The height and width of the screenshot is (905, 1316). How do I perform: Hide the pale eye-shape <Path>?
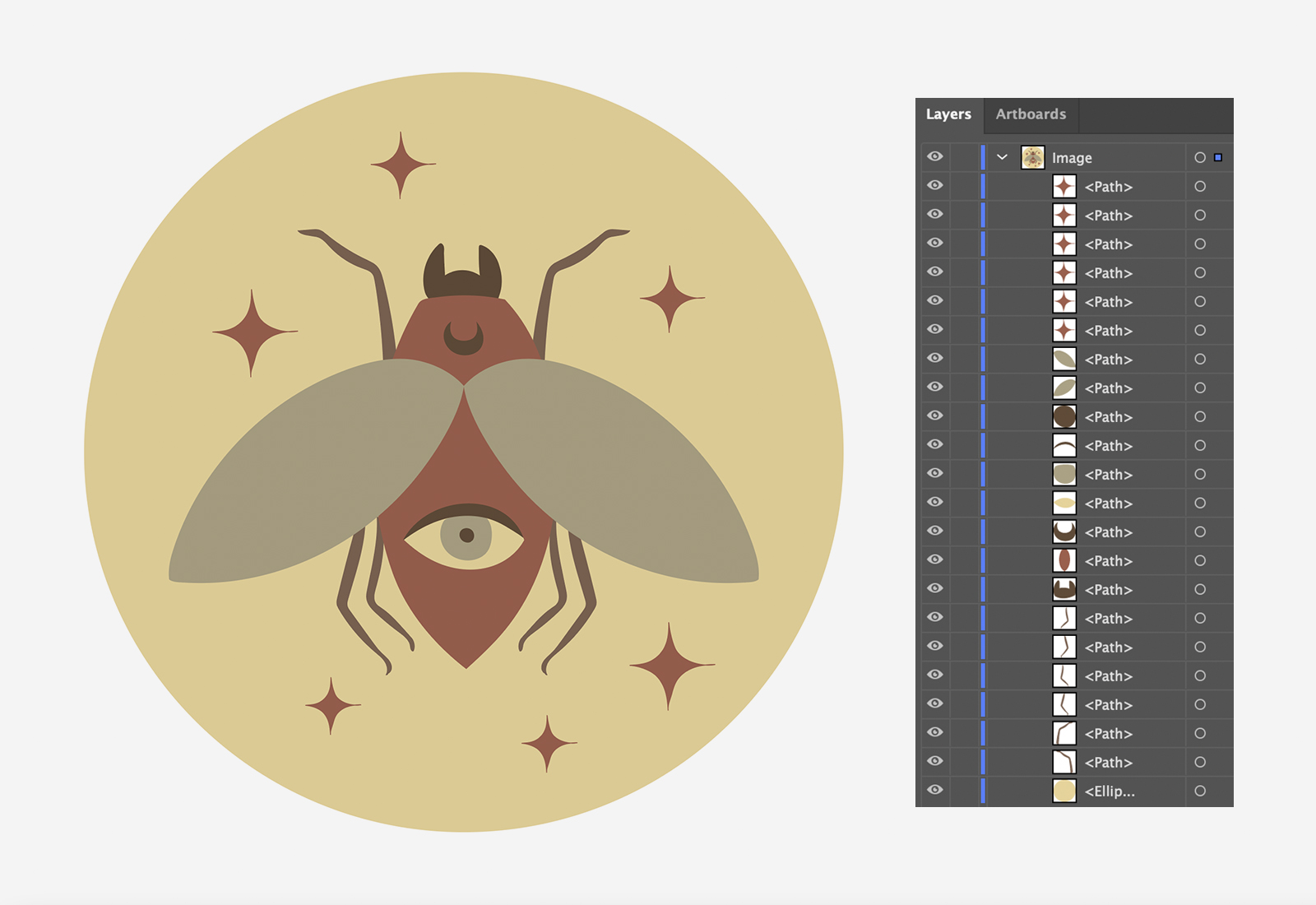pos(935,502)
